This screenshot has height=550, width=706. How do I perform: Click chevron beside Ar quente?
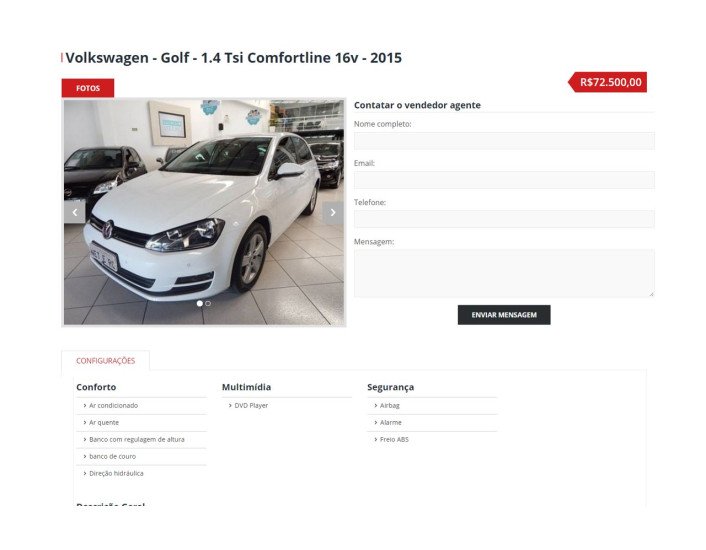click(85, 423)
